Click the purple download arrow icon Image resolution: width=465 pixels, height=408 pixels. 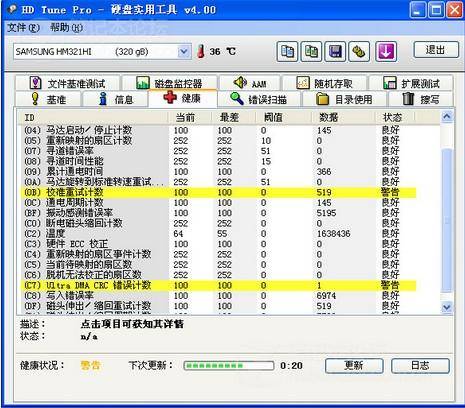(386, 52)
